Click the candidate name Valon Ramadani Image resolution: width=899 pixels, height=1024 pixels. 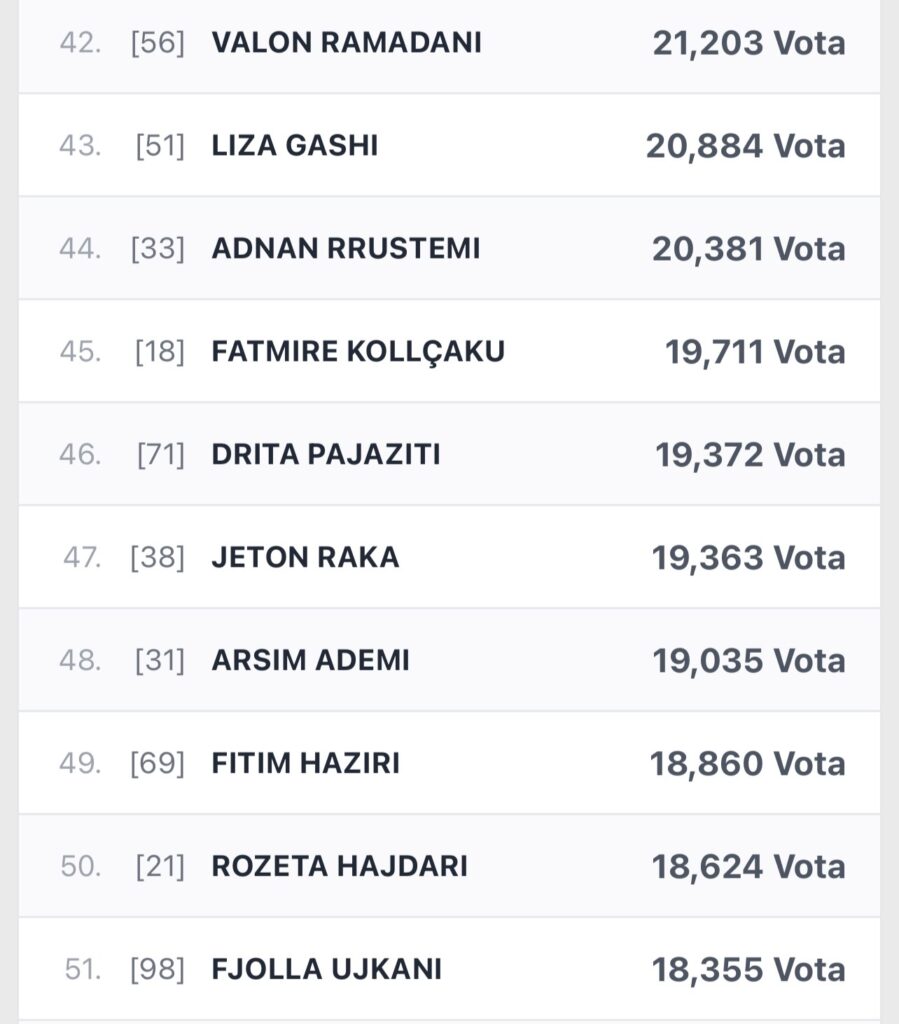pyautogui.click(x=346, y=43)
